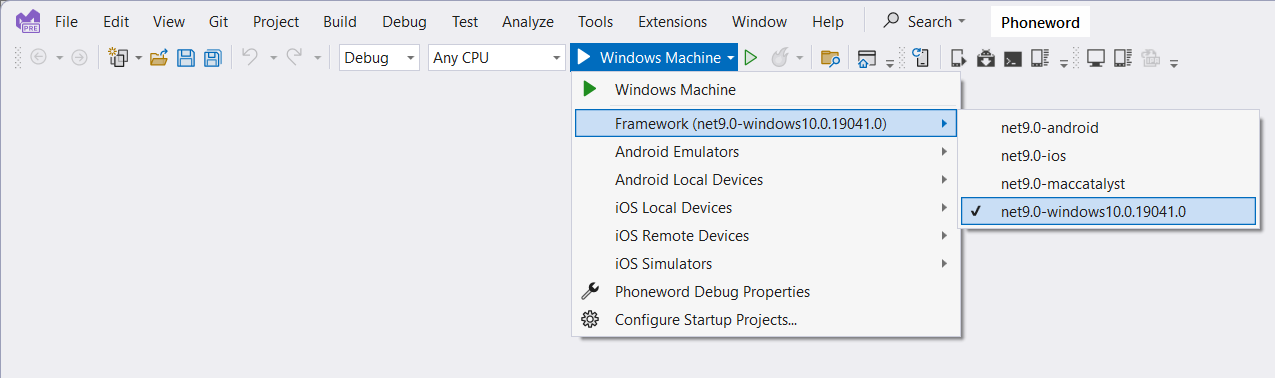Viewport: 1275px width, 378px height.
Task: Click the Open File folder icon
Action: pyautogui.click(x=159, y=58)
